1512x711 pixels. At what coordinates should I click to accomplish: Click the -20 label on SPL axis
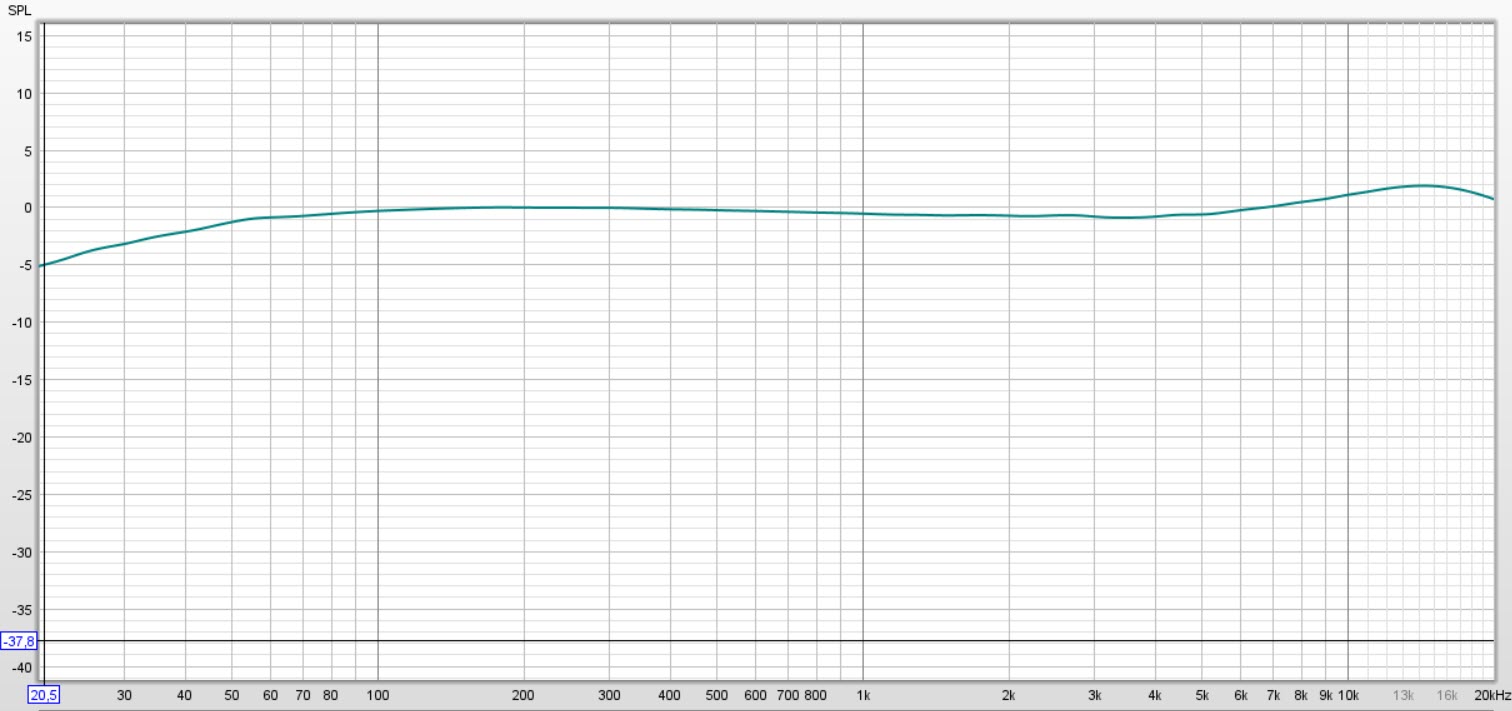tap(24, 438)
